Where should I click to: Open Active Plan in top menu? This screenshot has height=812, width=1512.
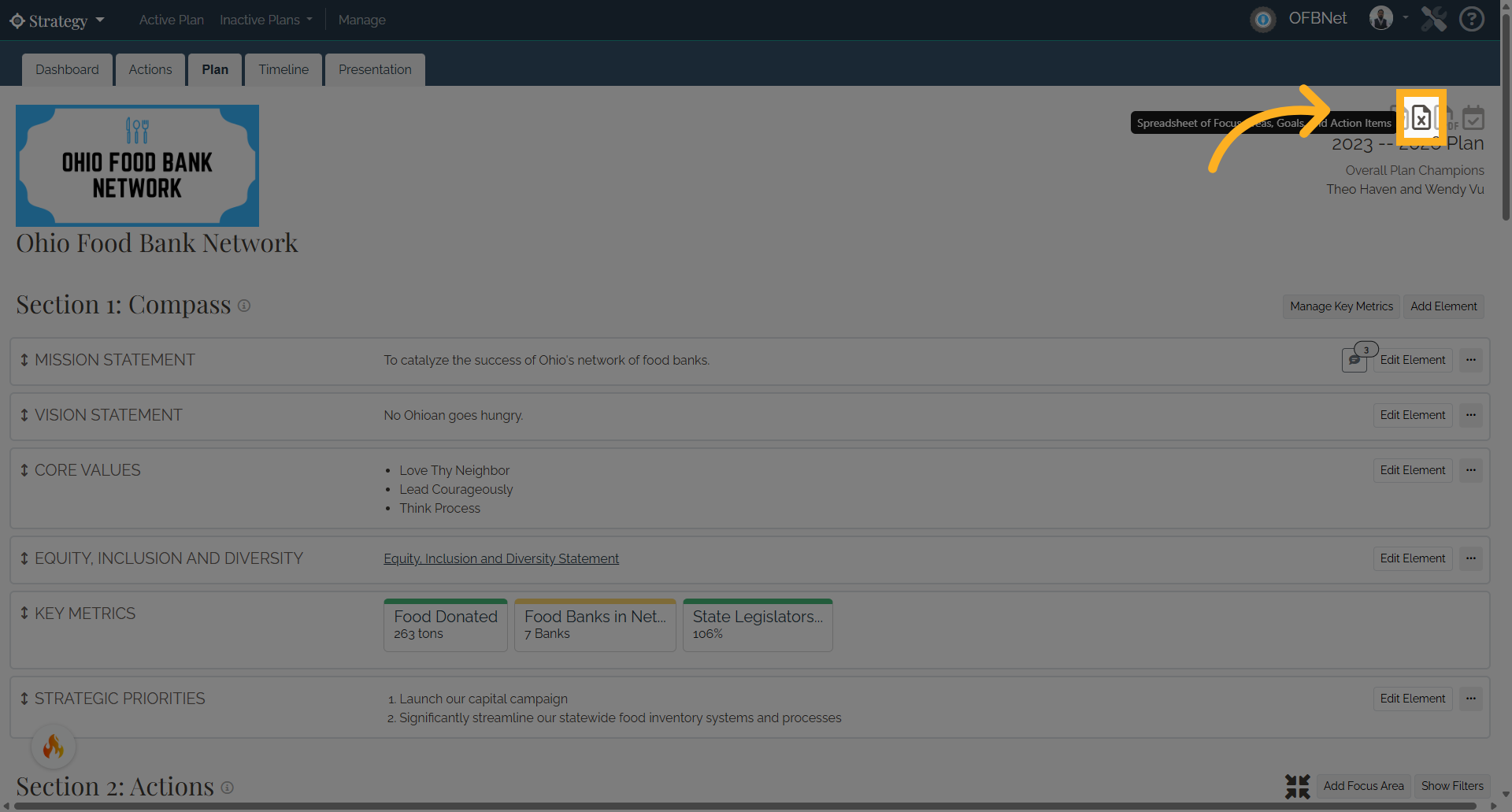(172, 20)
